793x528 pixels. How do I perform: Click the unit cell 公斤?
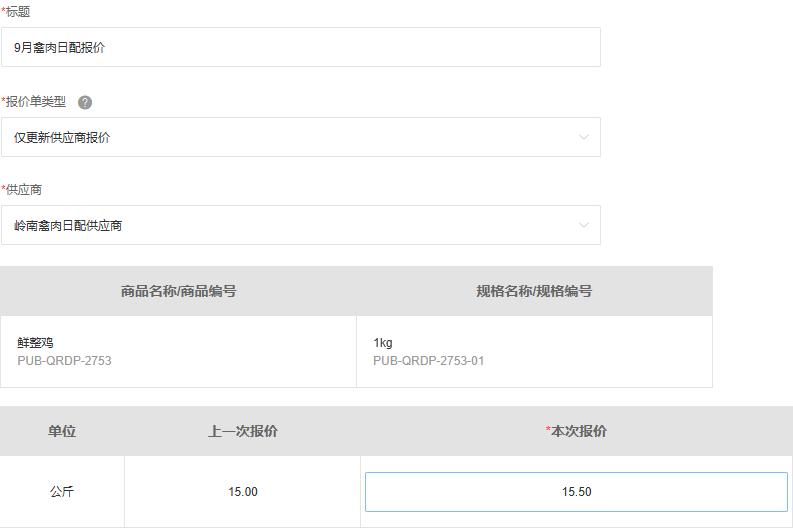[x=62, y=492]
